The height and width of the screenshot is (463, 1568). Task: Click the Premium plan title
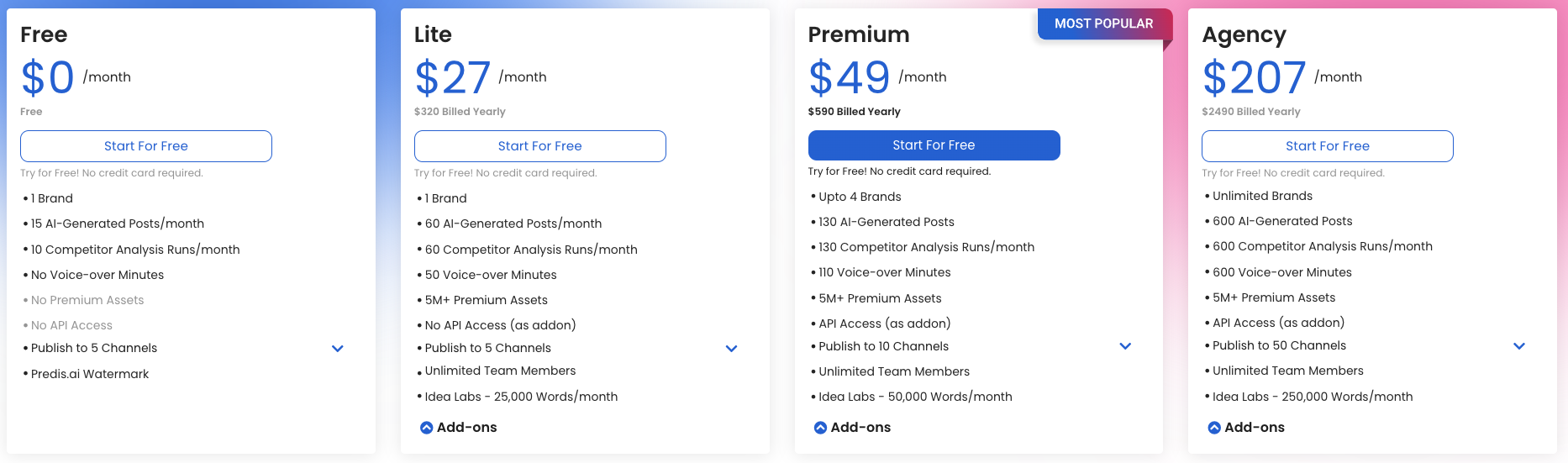click(x=859, y=34)
